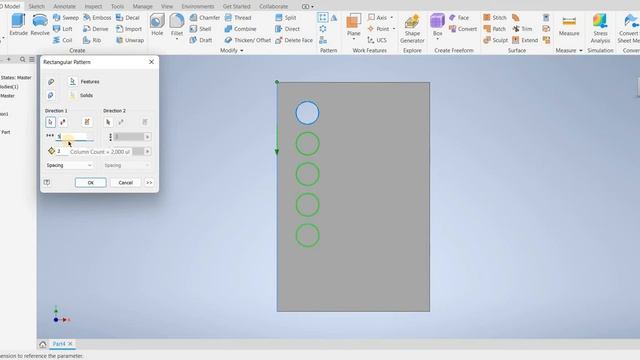Select the Sculpt tool

(x=496, y=40)
